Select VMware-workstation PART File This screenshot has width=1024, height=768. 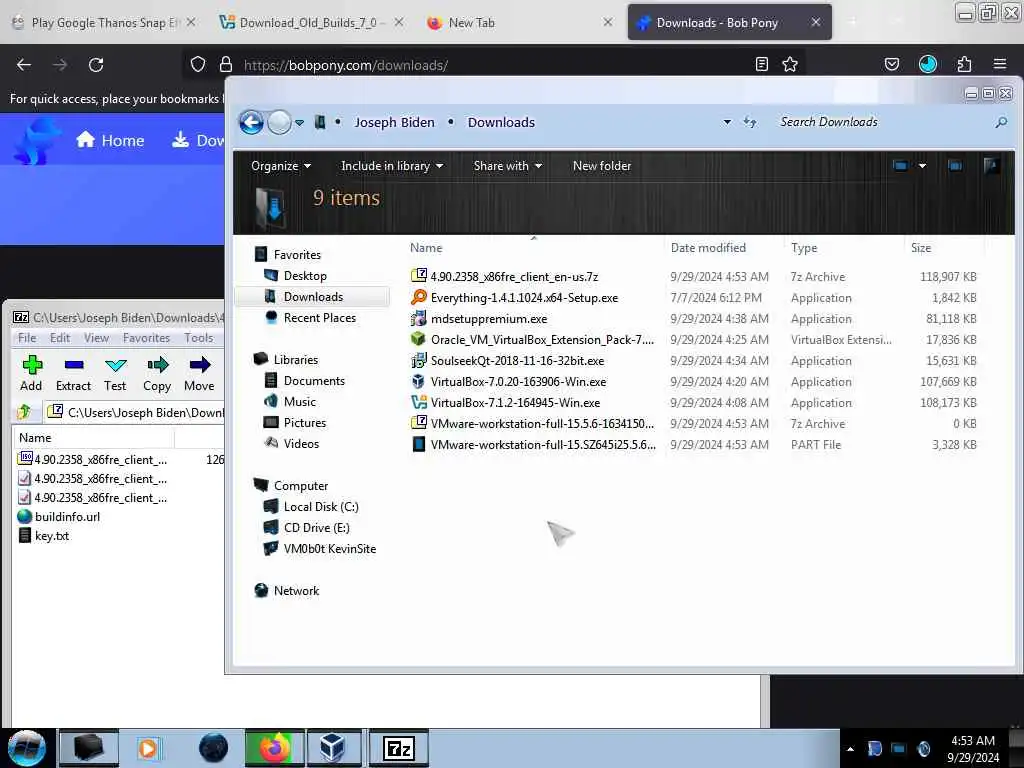click(542, 444)
